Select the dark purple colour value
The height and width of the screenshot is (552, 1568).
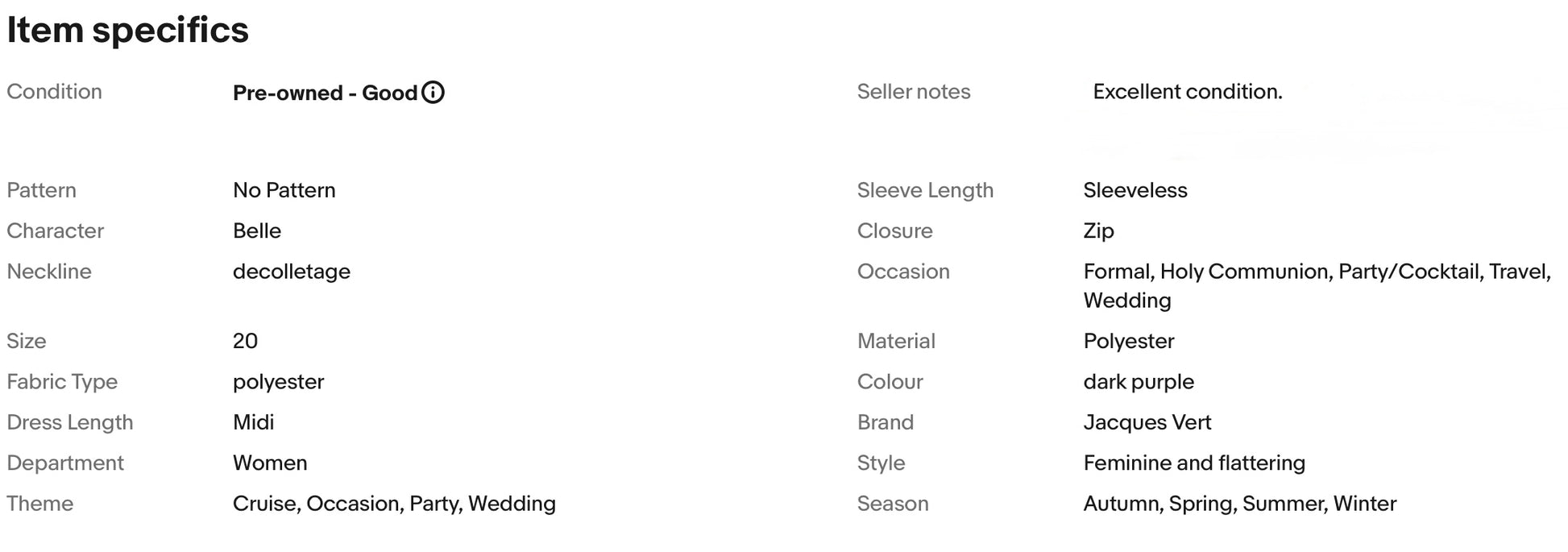[x=1139, y=382]
